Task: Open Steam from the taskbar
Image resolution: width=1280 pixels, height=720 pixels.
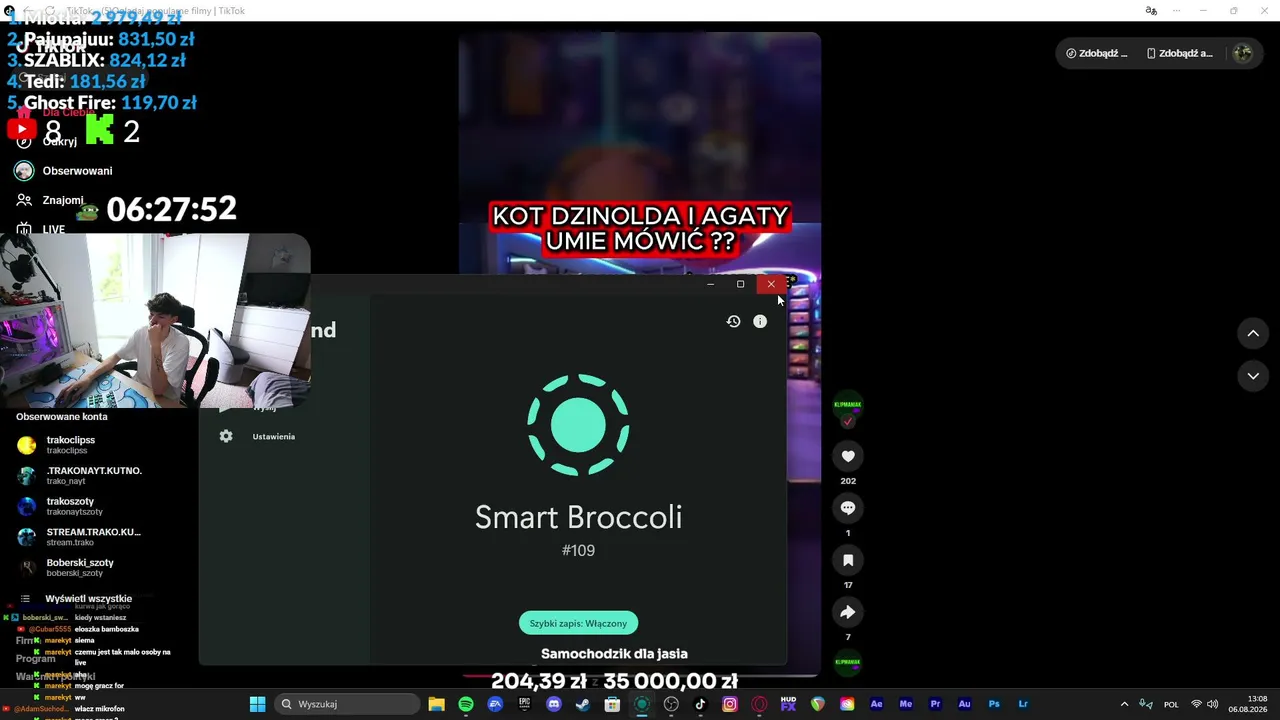Action: (583, 704)
